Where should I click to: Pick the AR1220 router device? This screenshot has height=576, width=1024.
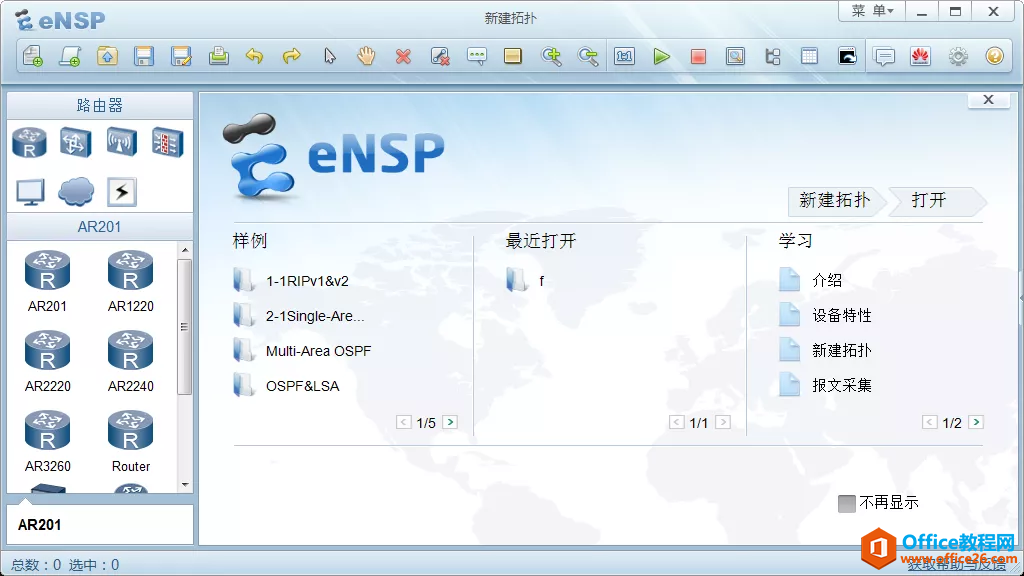click(131, 281)
